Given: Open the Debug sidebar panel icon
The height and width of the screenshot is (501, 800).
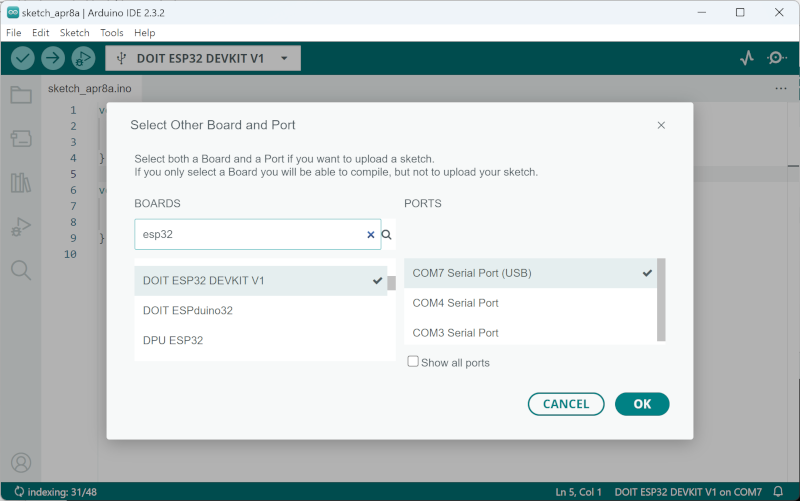Looking at the screenshot, I should [x=21, y=227].
